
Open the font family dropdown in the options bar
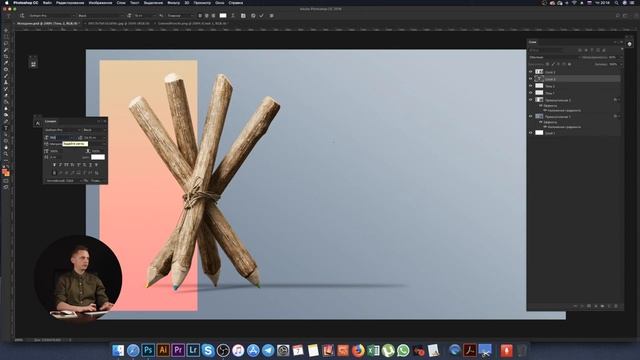point(51,16)
